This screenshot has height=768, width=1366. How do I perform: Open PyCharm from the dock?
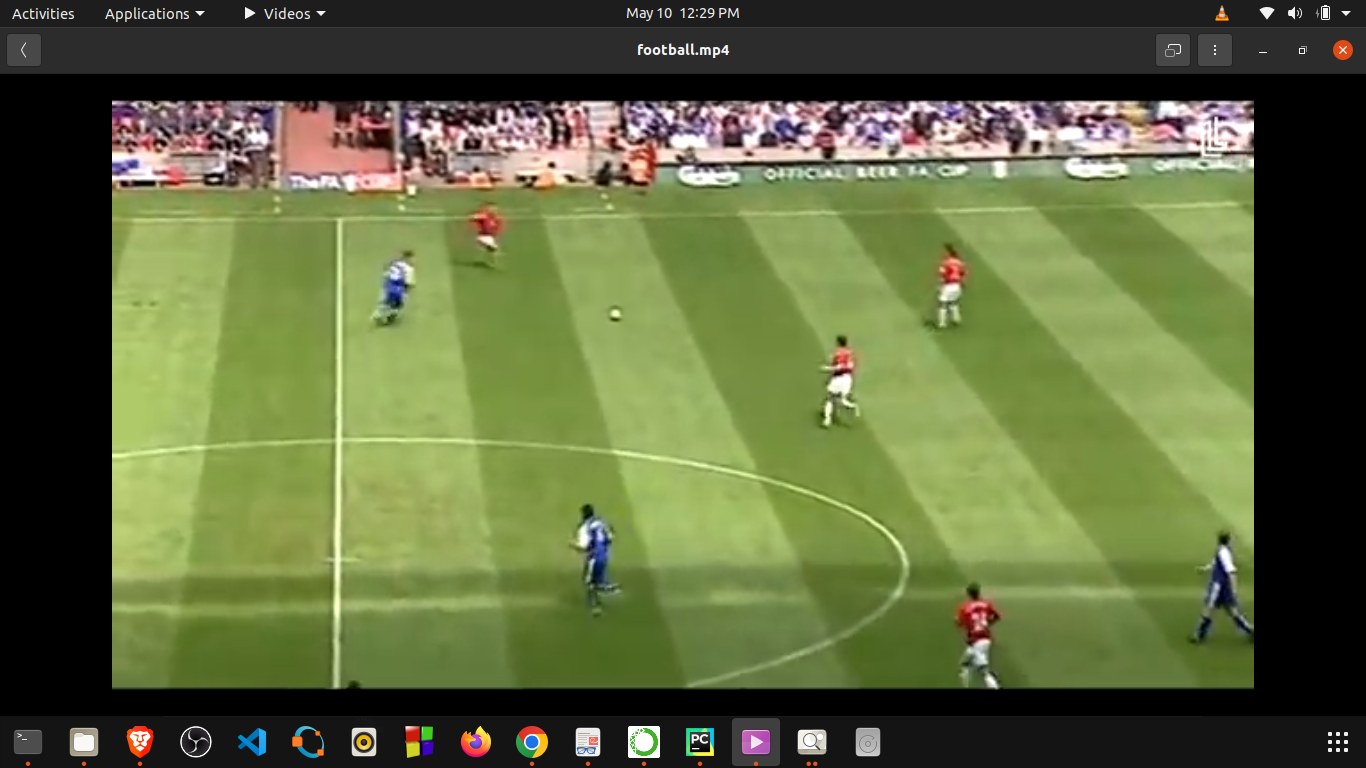pyautogui.click(x=698, y=743)
